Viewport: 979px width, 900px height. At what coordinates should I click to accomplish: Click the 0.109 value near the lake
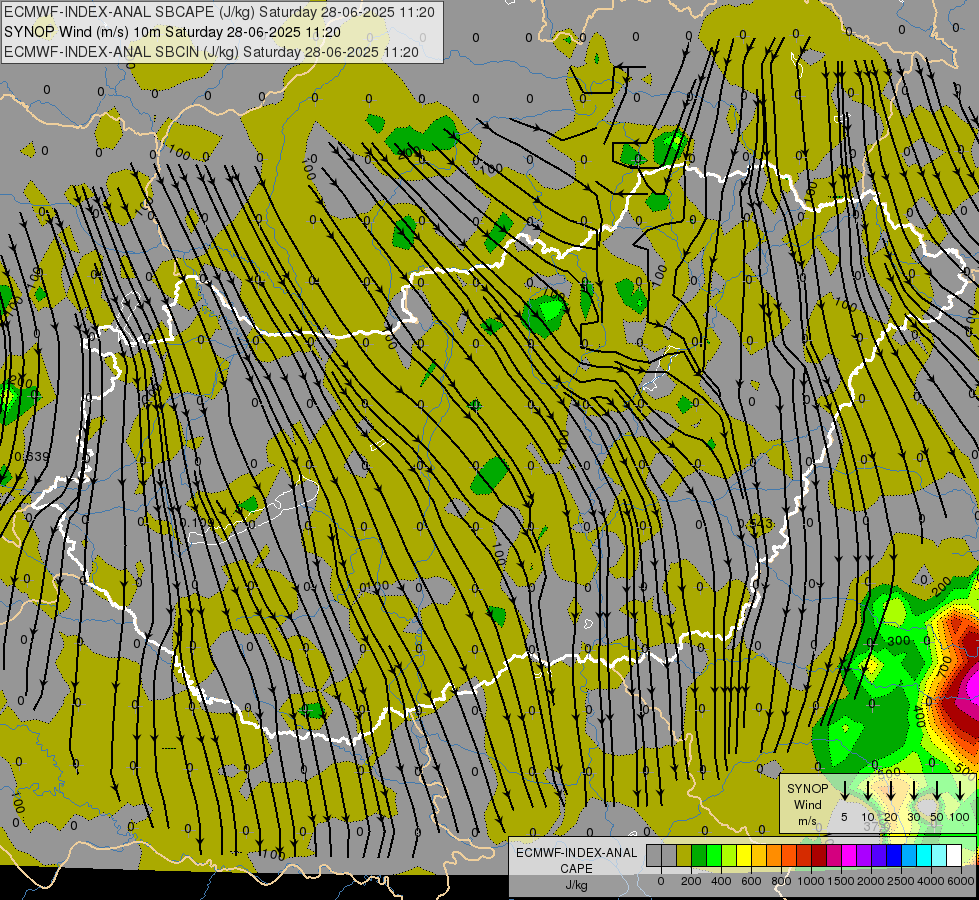tap(197, 523)
